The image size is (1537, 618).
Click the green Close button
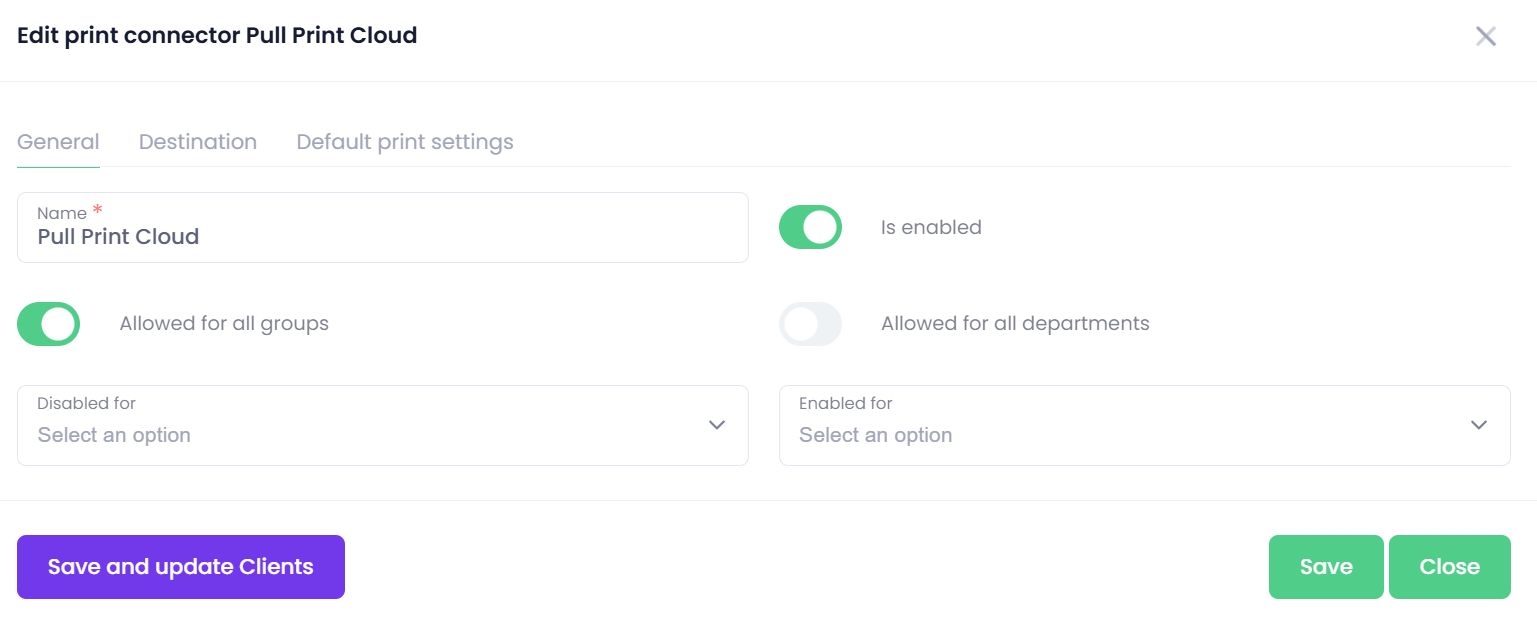point(1449,567)
